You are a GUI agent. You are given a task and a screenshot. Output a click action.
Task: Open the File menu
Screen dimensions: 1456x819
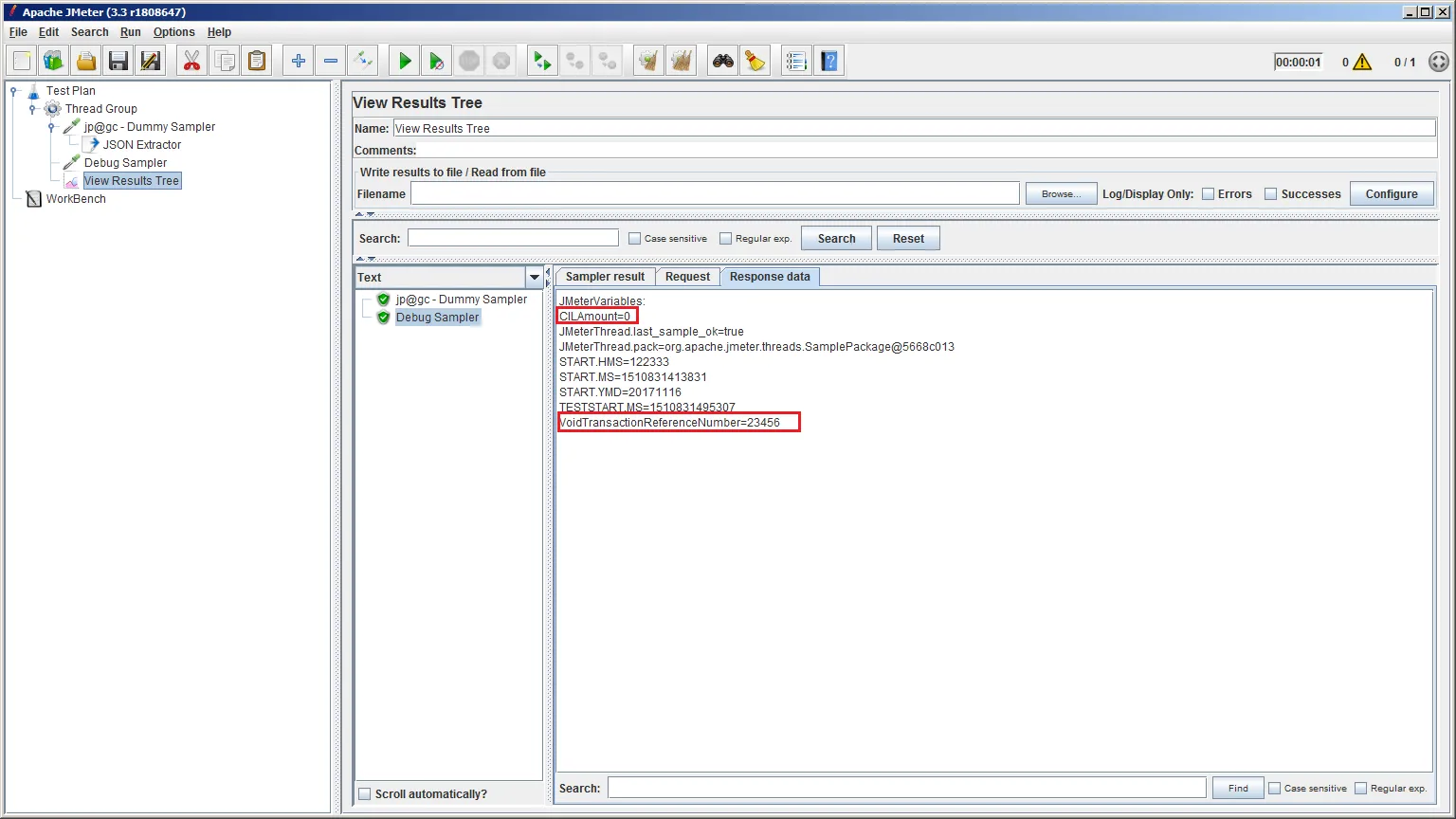tap(18, 32)
